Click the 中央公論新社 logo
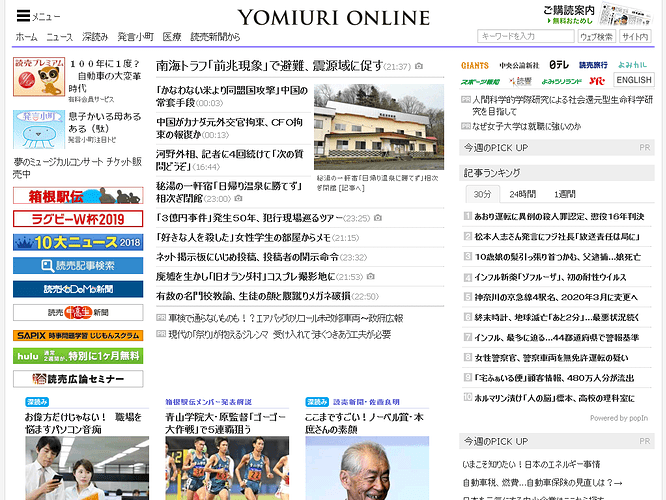666x500 pixels. coord(519,65)
